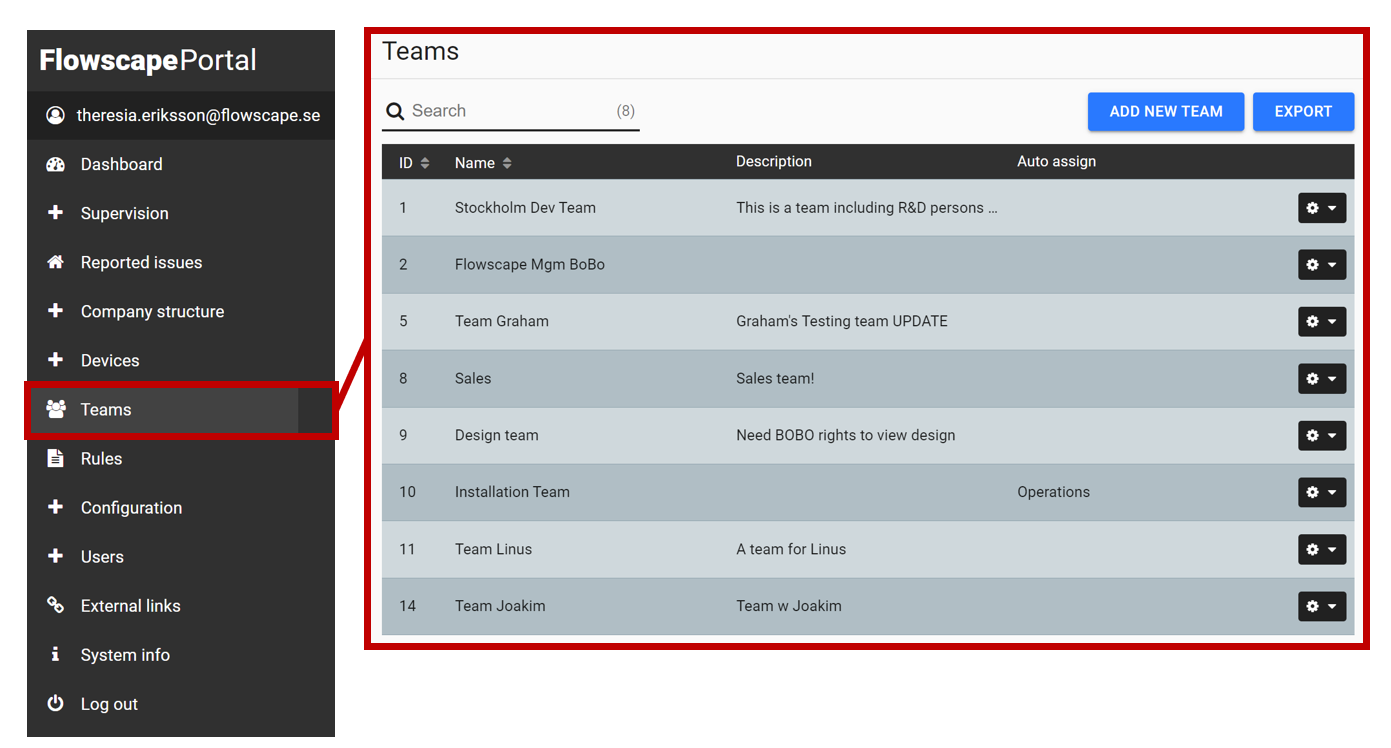Image resolution: width=1391 pixels, height=748 pixels.
Task: Open gear dropdown for Flowscape Mgm BoBo
Action: (x=1322, y=265)
